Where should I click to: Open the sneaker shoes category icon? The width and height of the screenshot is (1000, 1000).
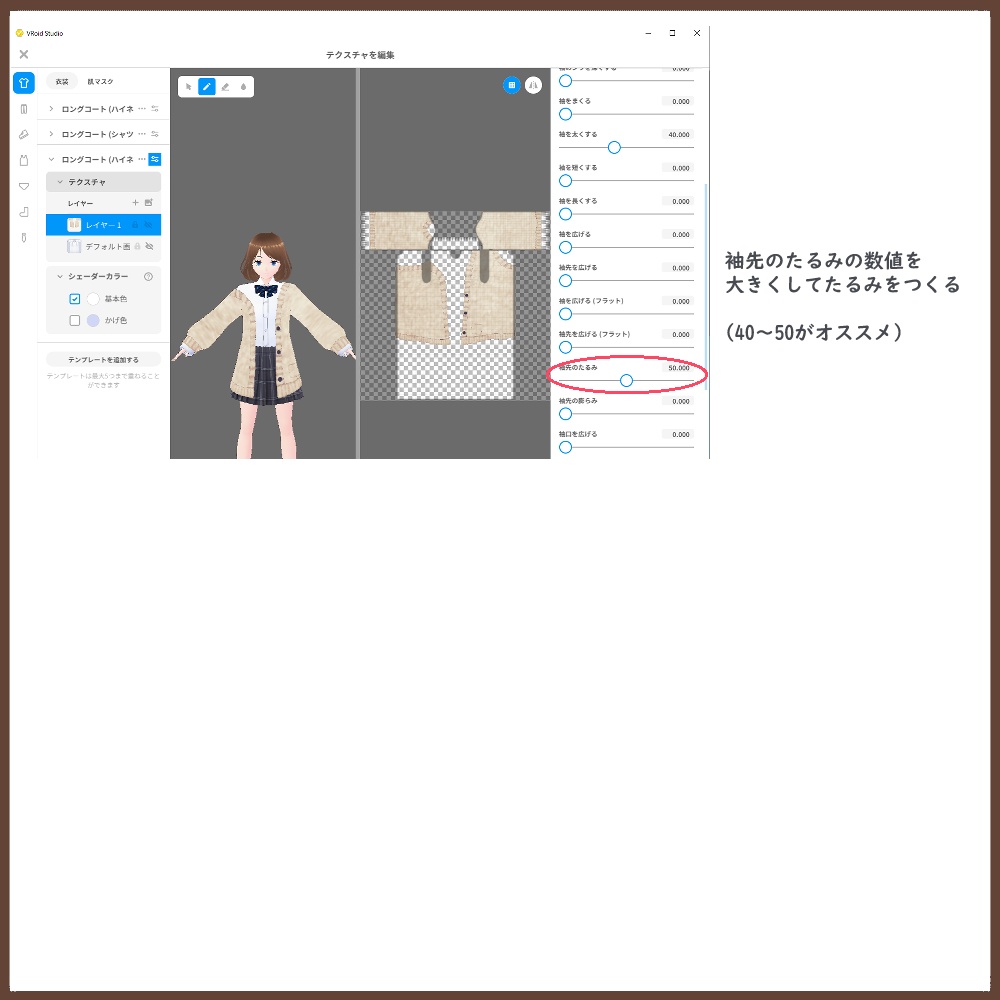tap(24, 135)
